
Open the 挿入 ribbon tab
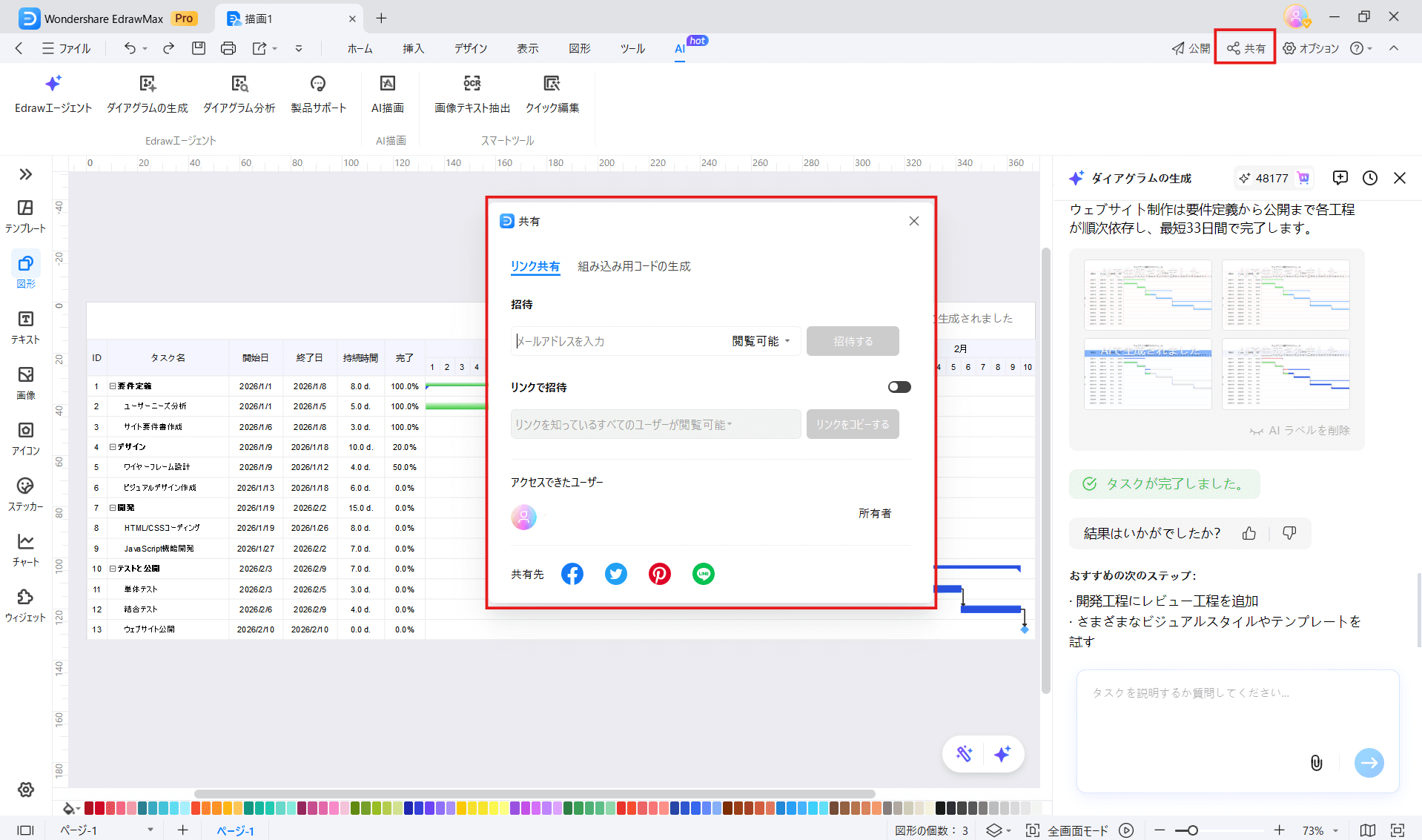coord(413,48)
